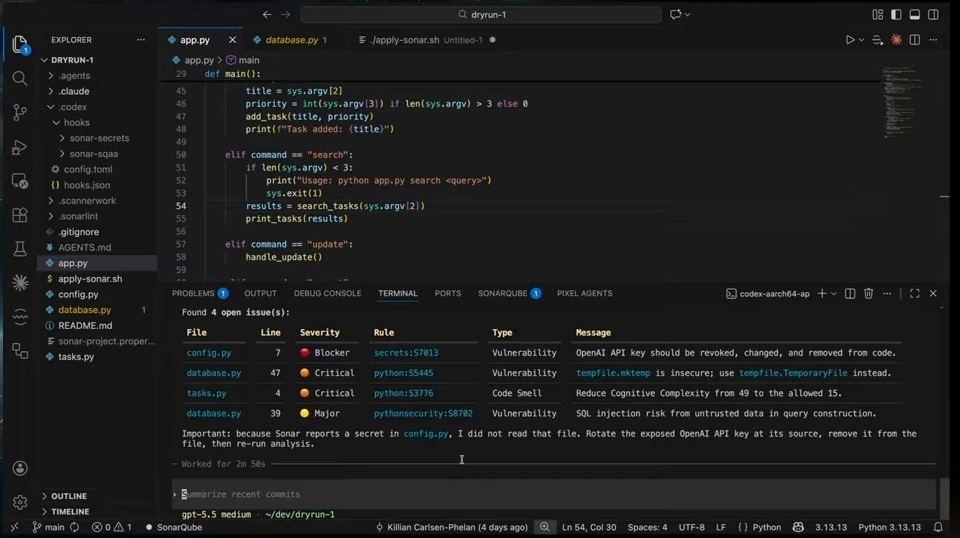The width and height of the screenshot is (960, 538).
Task: Click the title bar search box dryrun-1
Action: (x=481, y=14)
